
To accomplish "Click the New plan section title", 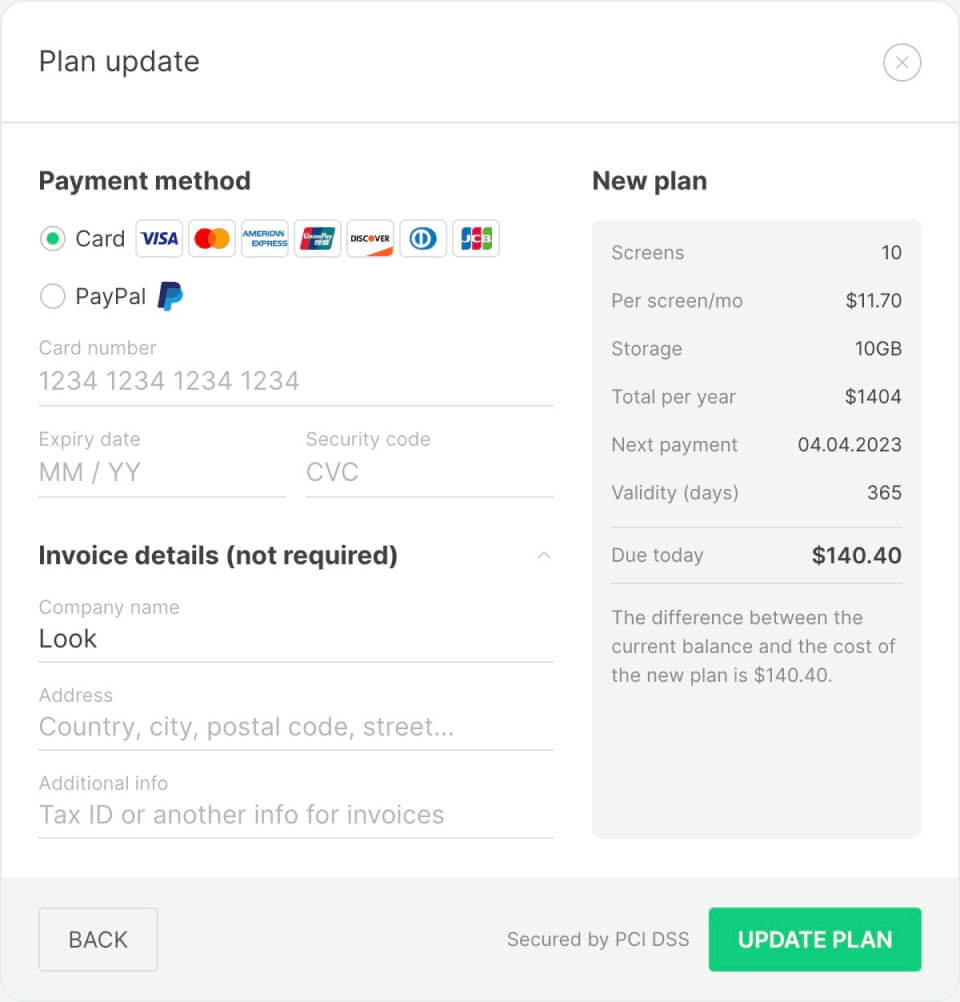I will pos(649,181).
